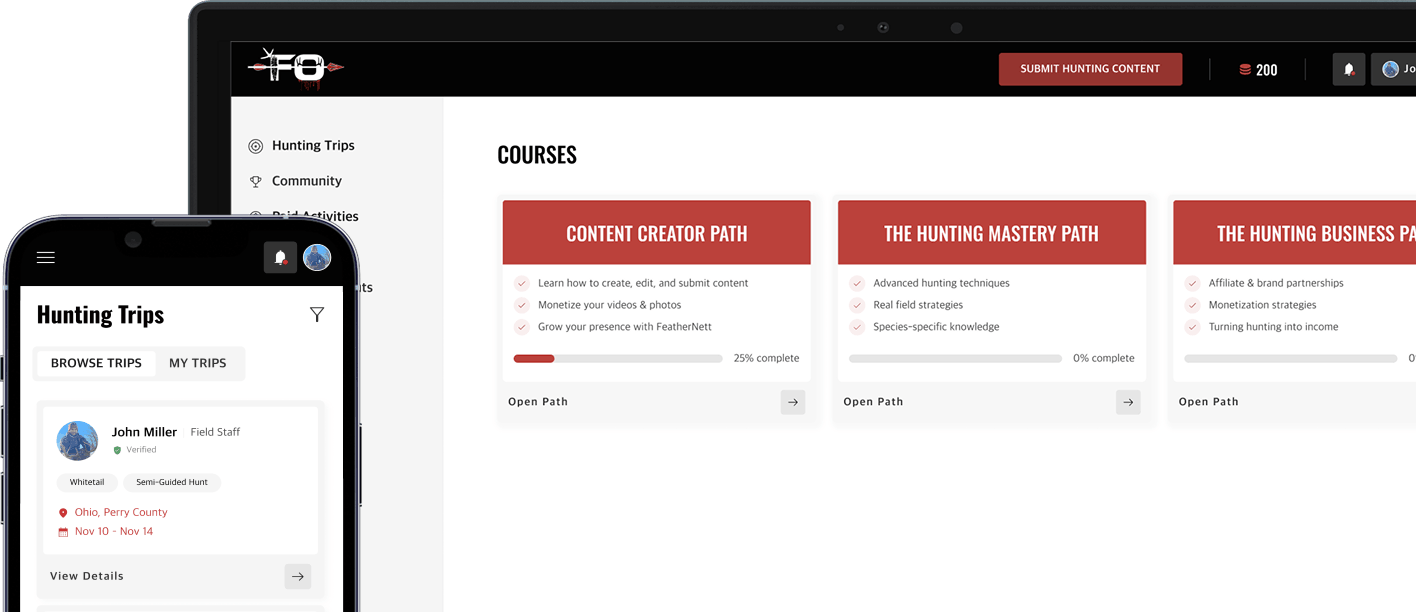Screen dimensions: 1416x612
Task: Click the 25% complete progress bar
Action: click(x=618, y=358)
